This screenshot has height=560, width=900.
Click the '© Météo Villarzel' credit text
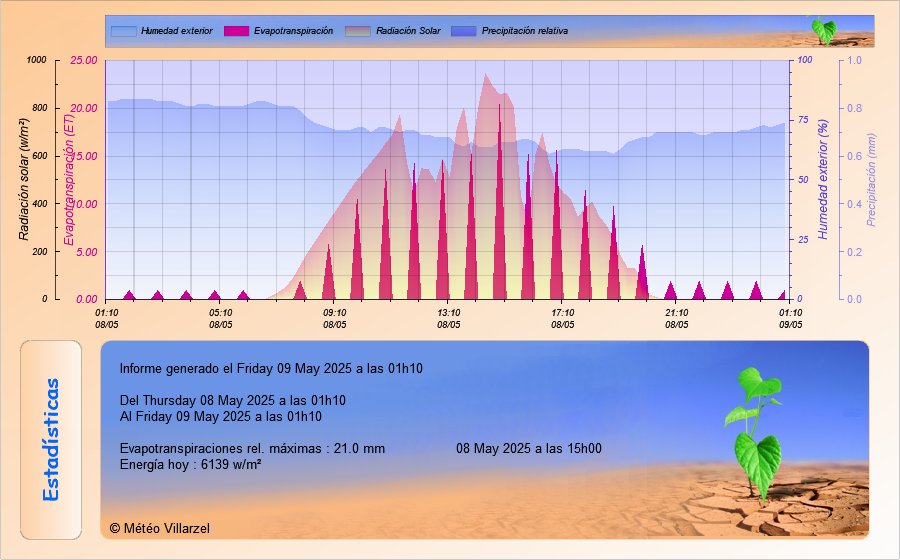(160, 528)
